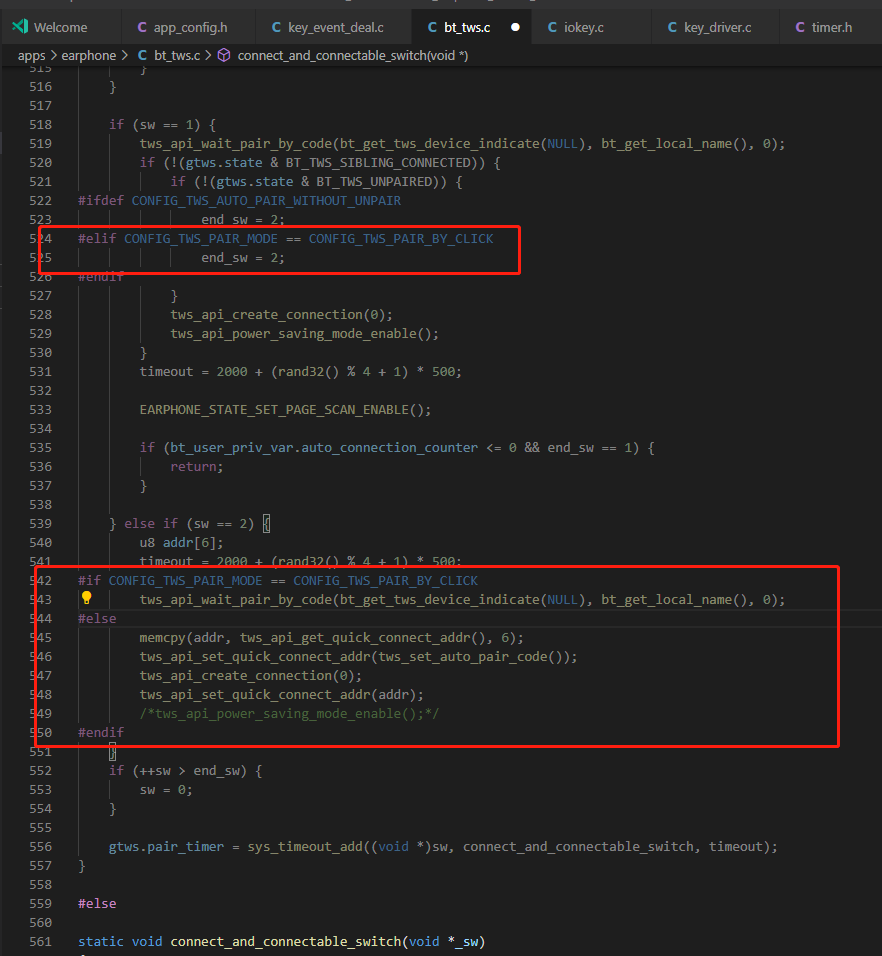The image size is (882, 956).
Task: Click the highlighted opening brace on line 539
Action: 266,524
